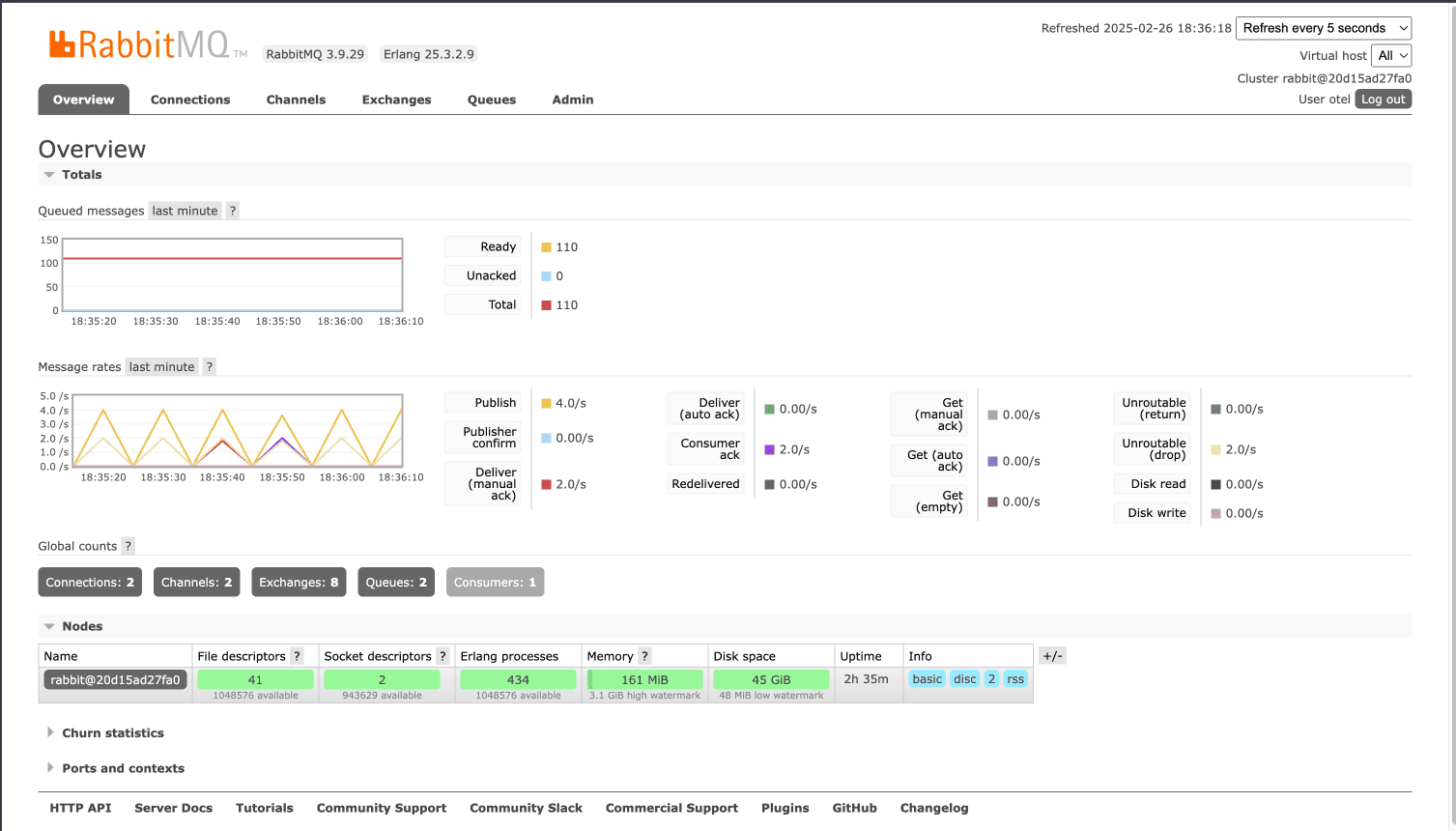Screen dimensions: 1456x831
Task: Open help for Message rates
Action: click(210, 367)
